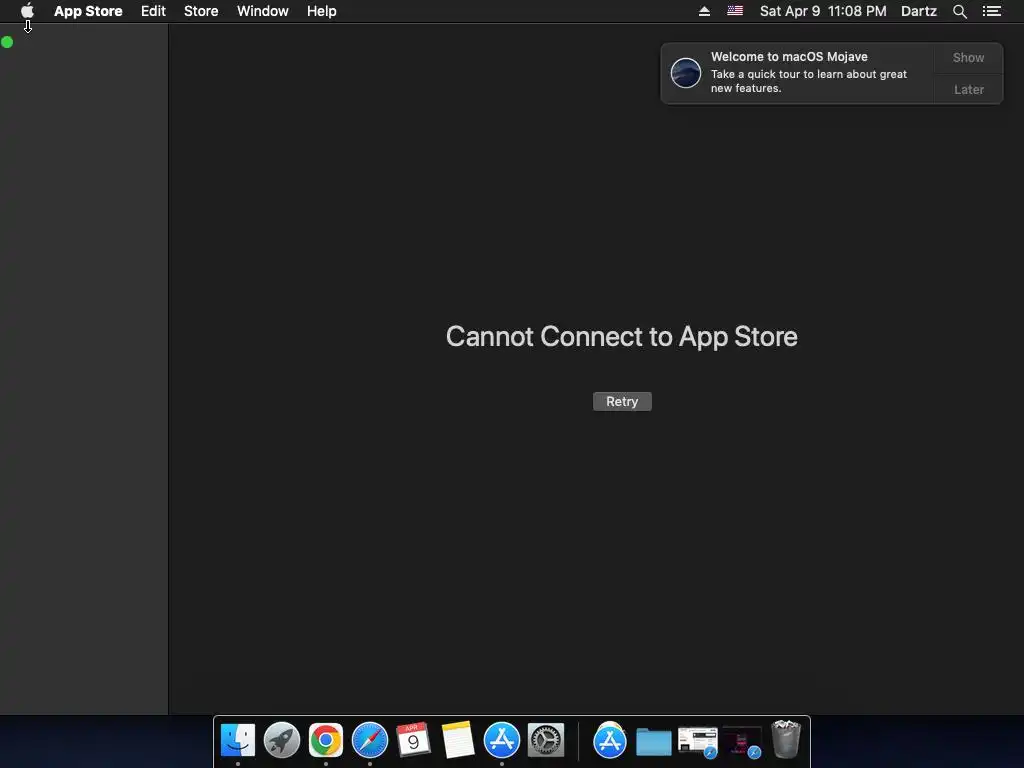
Task: Open the Apple menu
Action: [x=27, y=10]
